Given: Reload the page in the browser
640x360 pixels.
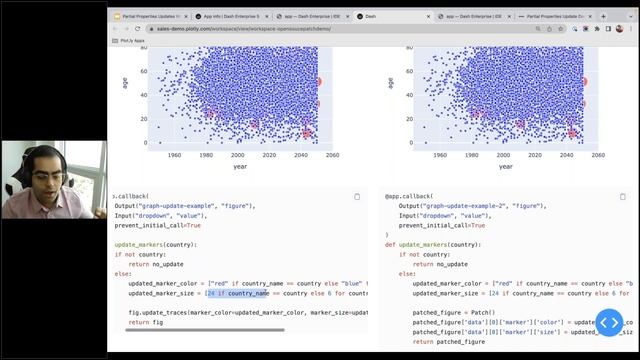Looking at the screenshot, I should [x=138, y=29].
